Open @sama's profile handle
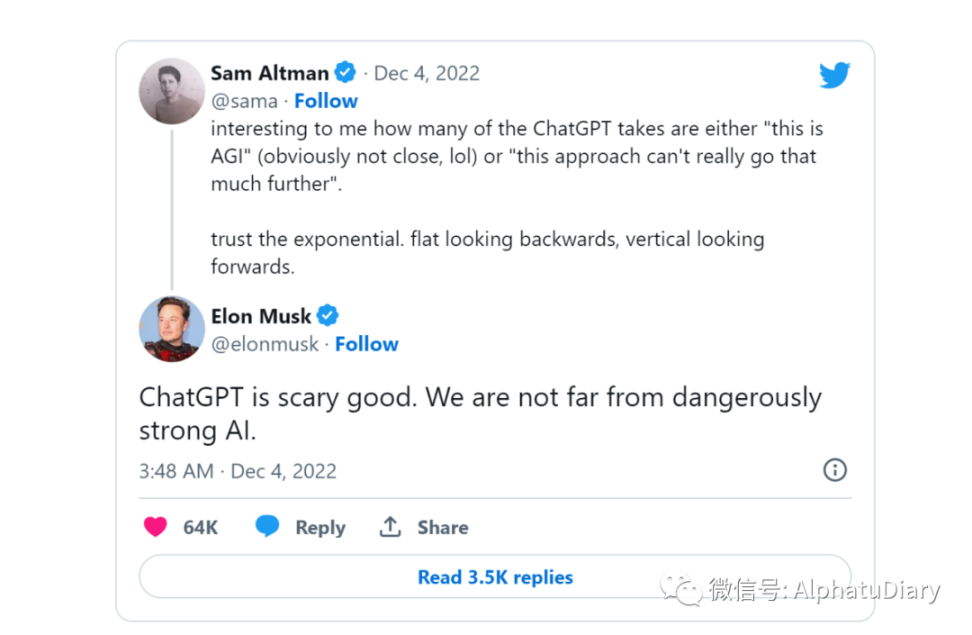The image size is (972, 635). tap(244, 100)
